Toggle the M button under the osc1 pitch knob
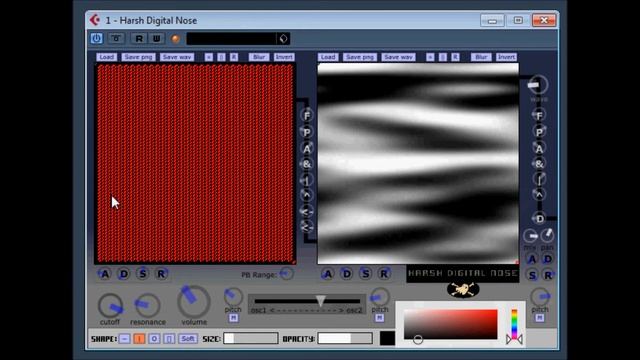 point(233,318)
